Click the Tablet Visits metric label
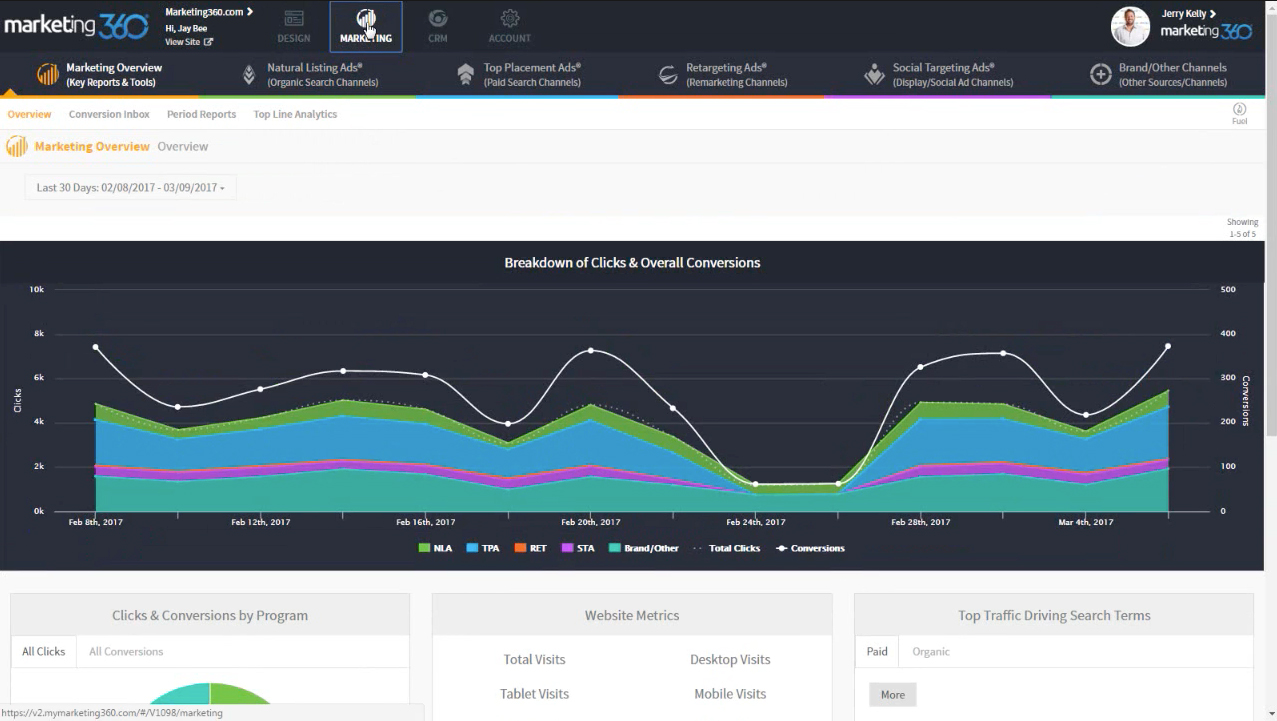 click(x=534, y=694)
